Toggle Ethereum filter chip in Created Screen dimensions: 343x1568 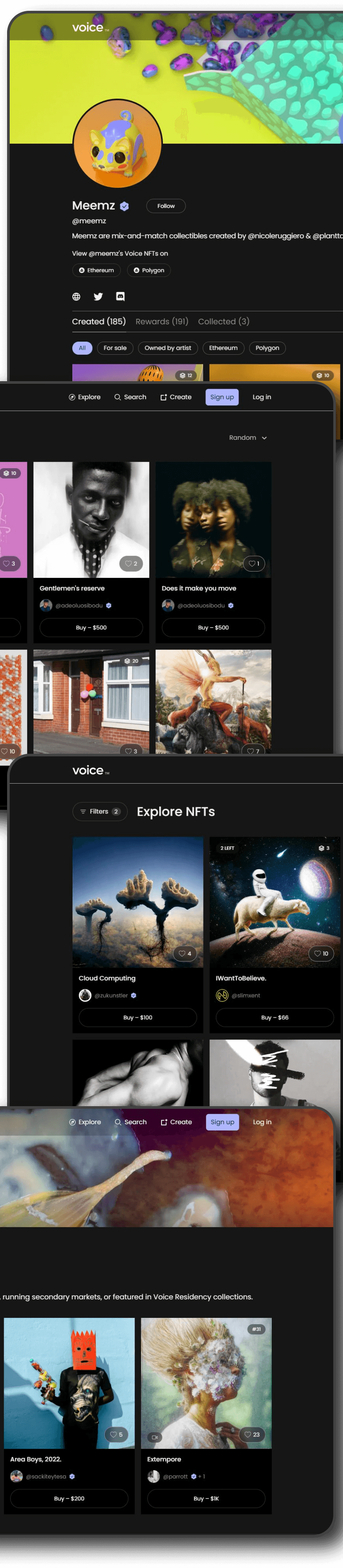coord(223,348)
